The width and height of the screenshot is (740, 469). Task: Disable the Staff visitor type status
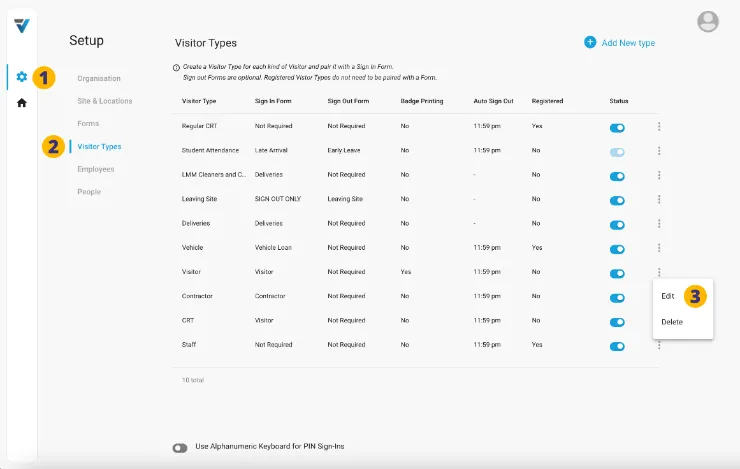coord(617,346)
